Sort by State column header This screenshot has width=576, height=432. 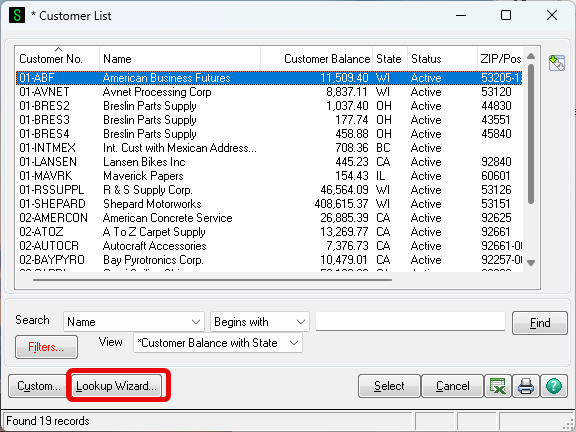pos(390,58)
